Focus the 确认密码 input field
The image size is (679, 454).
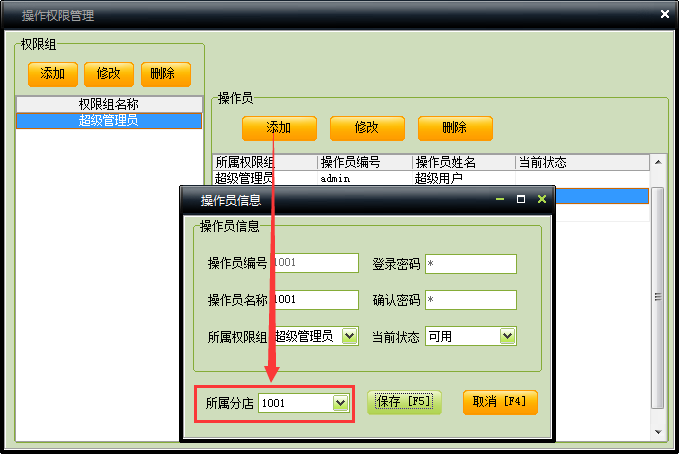pos(470,300)
